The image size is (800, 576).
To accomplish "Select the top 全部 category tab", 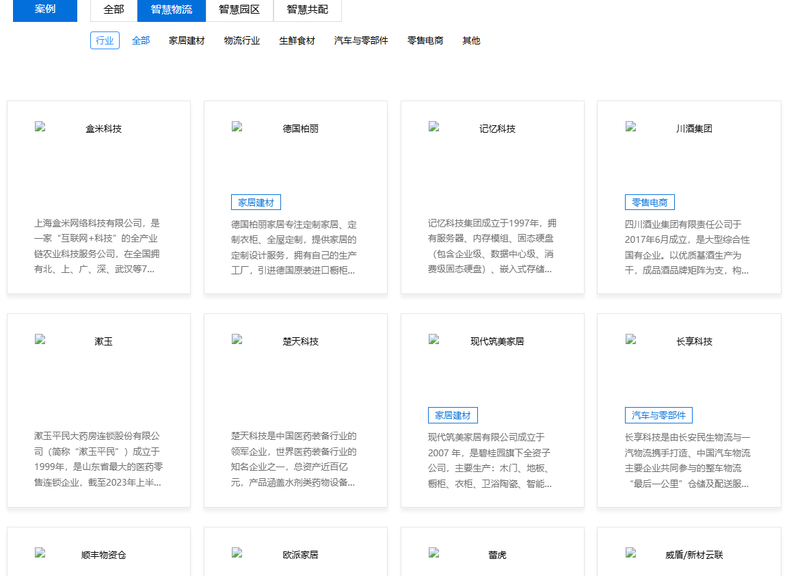I will pos(114,9).
